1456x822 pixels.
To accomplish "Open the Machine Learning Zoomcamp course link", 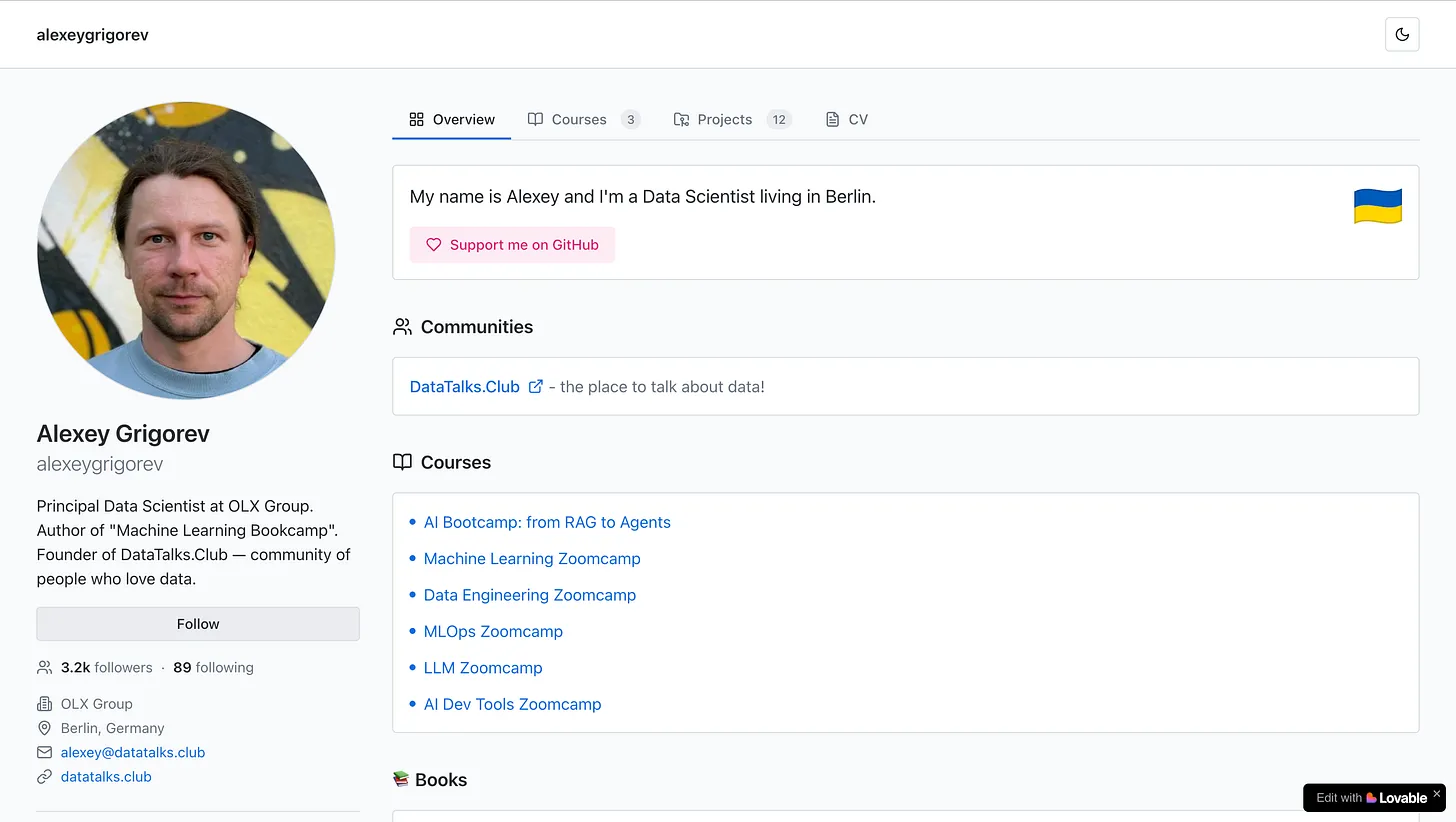I will [532, 558].
